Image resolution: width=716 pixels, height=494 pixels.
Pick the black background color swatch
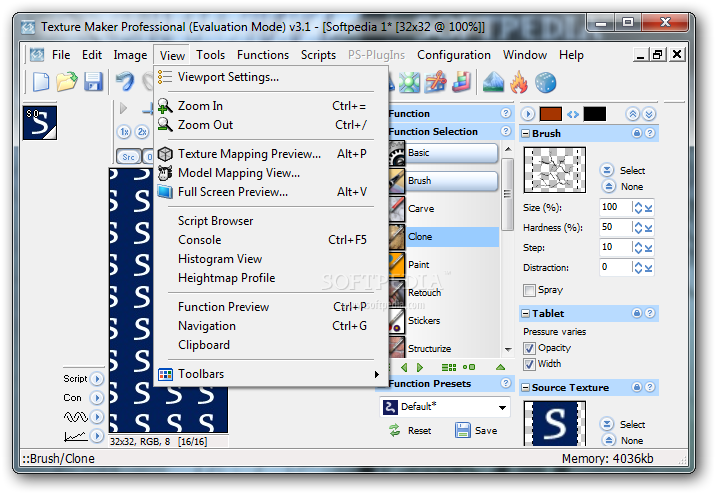(x=595, y=114)
